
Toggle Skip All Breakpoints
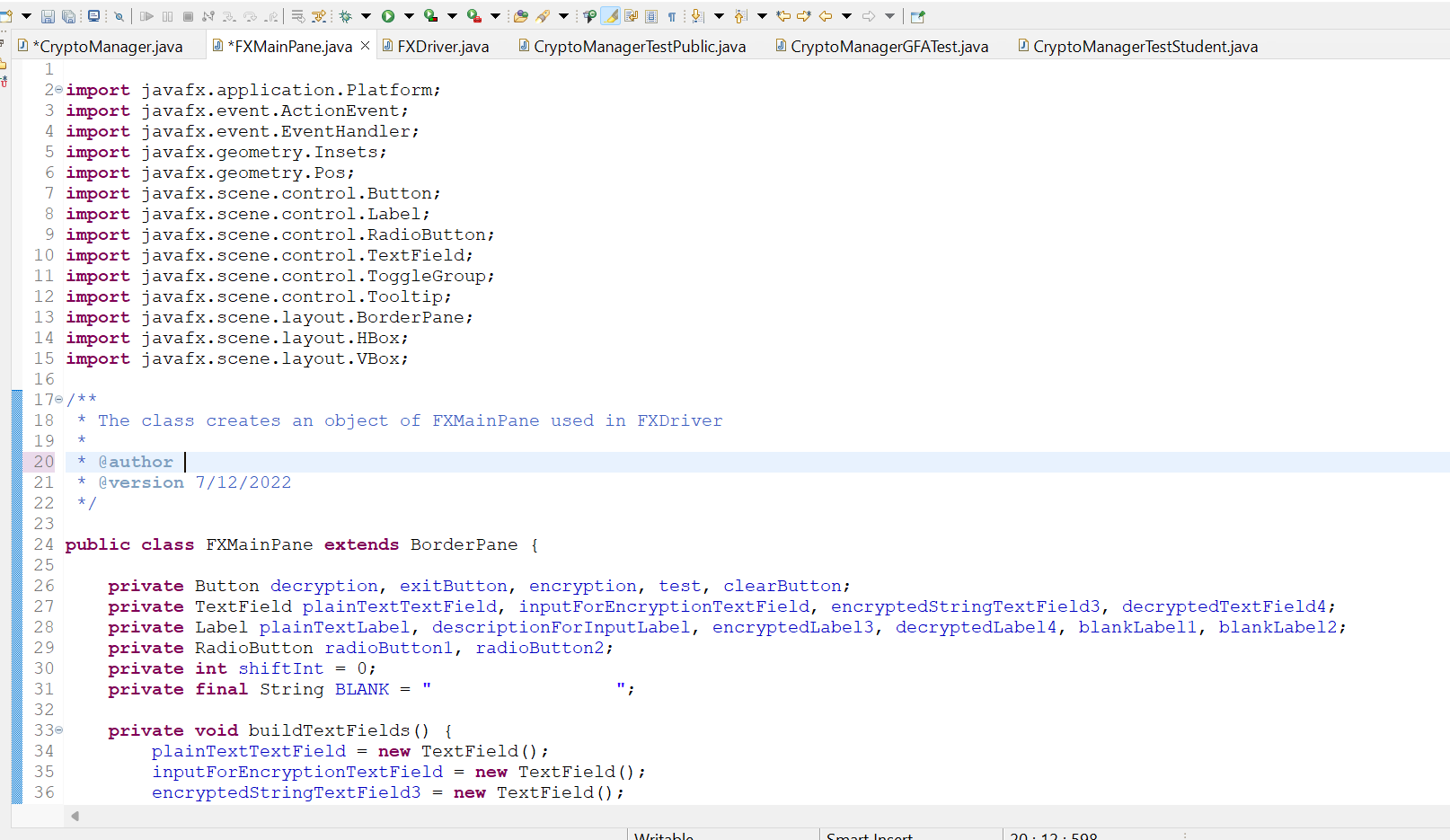(119, 16)
